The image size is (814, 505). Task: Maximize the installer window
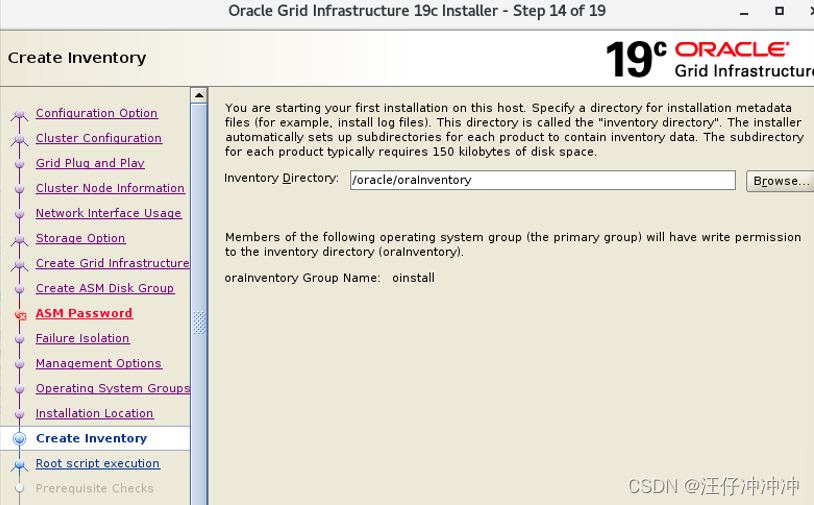pos(779,10)
